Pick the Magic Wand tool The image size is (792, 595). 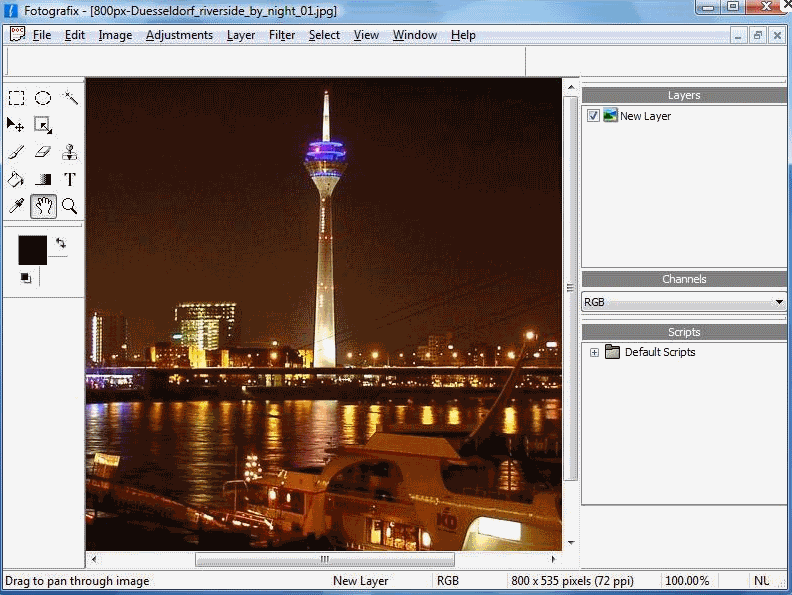pyautogui.click(x=70, y=98)
